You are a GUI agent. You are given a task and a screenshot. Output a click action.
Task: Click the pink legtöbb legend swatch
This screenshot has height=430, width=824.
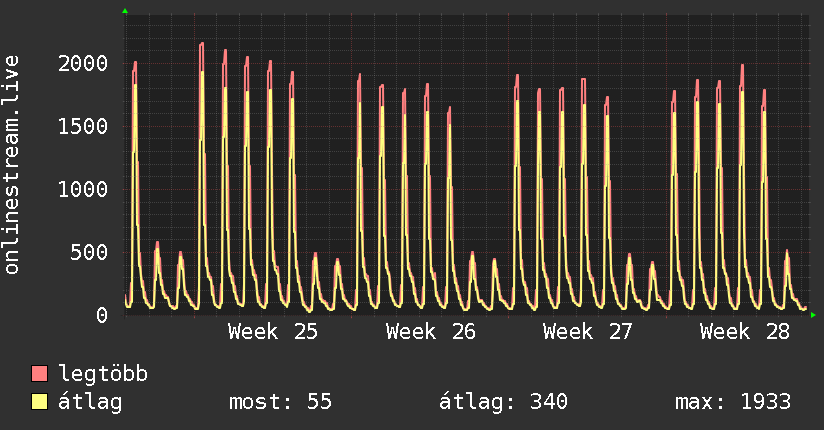[39, 373]
